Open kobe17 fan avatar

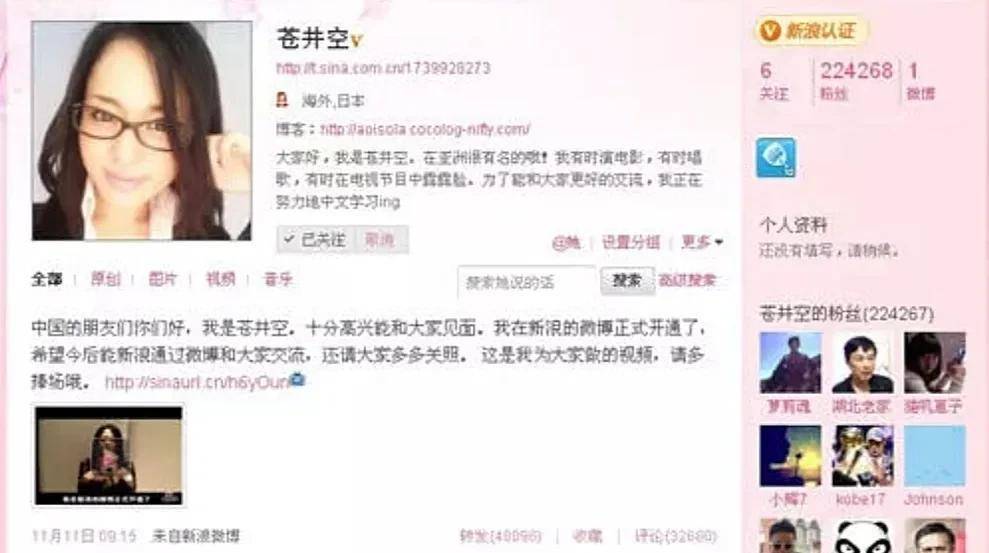(862, 456)
